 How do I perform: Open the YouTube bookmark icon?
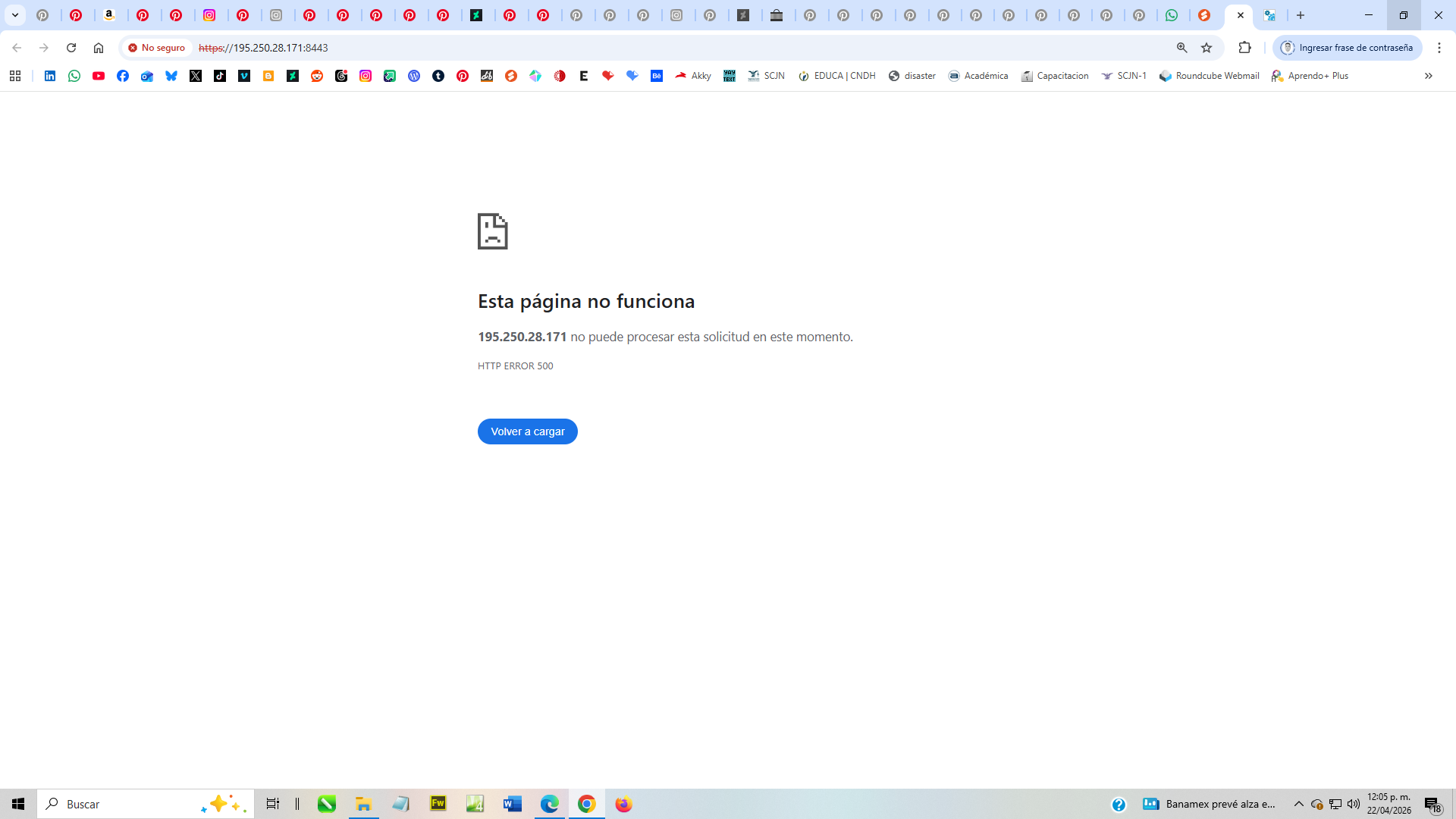[x=99, y=76]
